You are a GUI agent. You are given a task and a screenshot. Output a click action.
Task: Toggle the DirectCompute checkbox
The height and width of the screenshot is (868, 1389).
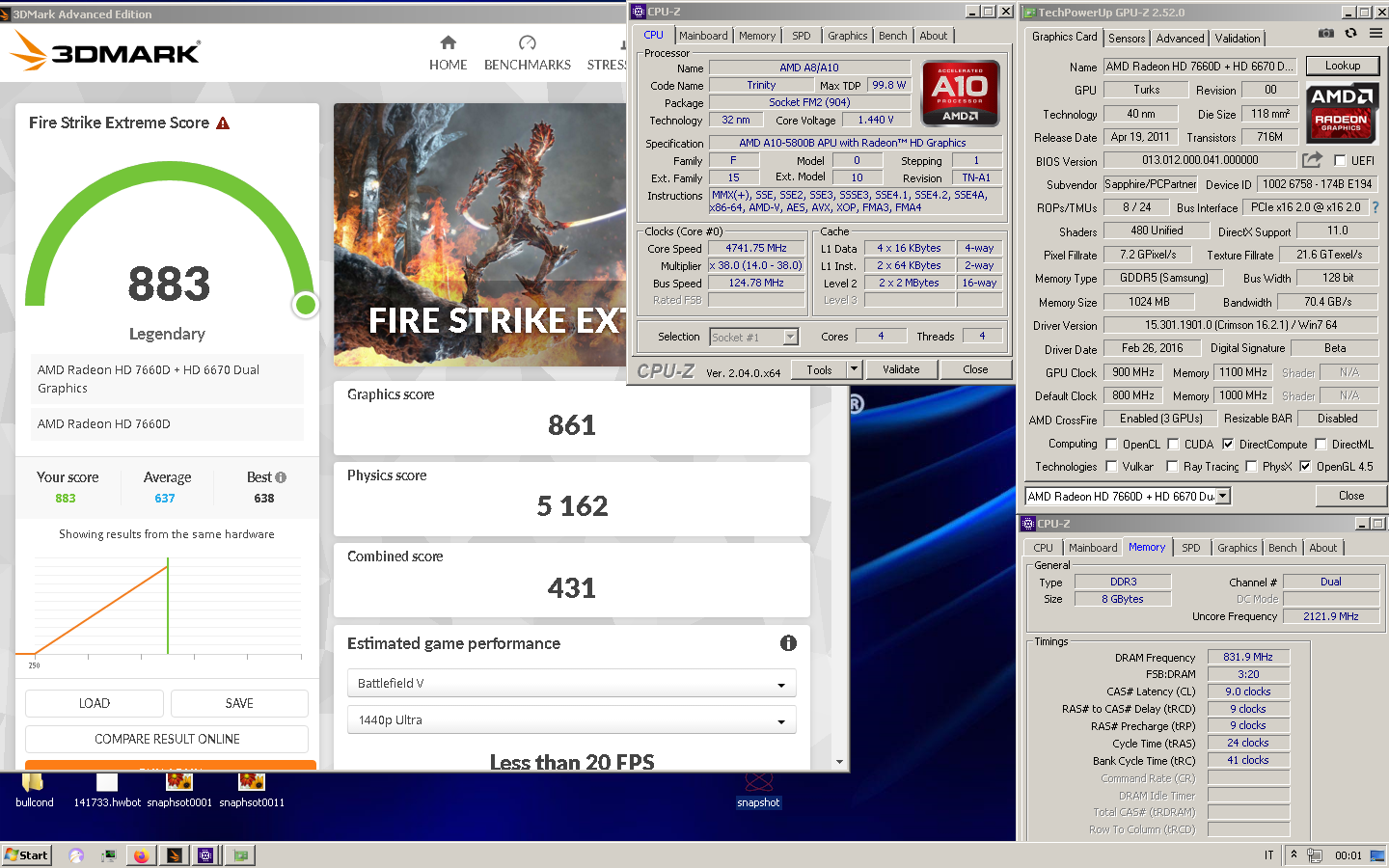coord(1228,445)
